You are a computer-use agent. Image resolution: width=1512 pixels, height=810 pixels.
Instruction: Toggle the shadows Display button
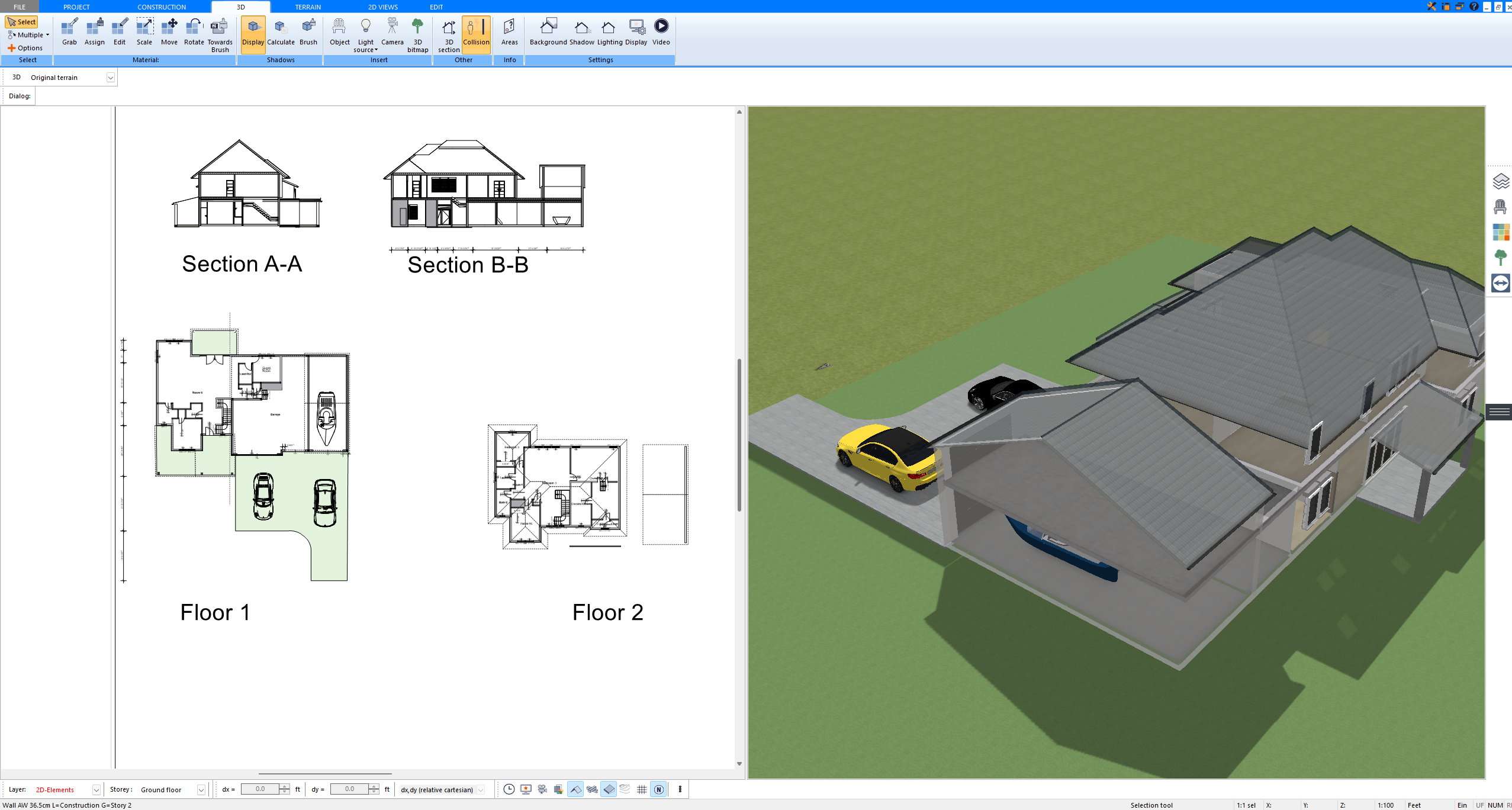pos(253,34)
